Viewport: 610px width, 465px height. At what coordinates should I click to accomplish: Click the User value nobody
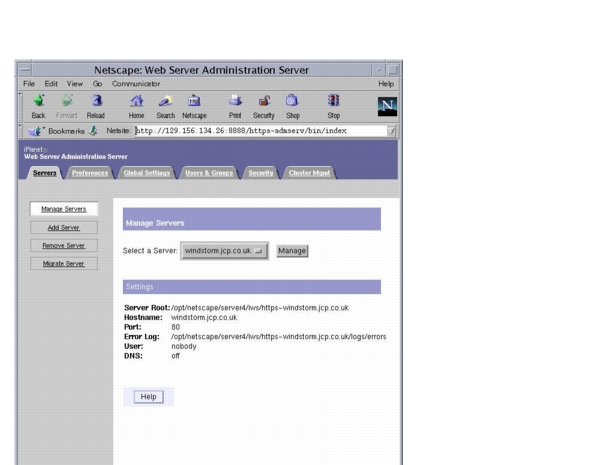click(x=184, y=346)
